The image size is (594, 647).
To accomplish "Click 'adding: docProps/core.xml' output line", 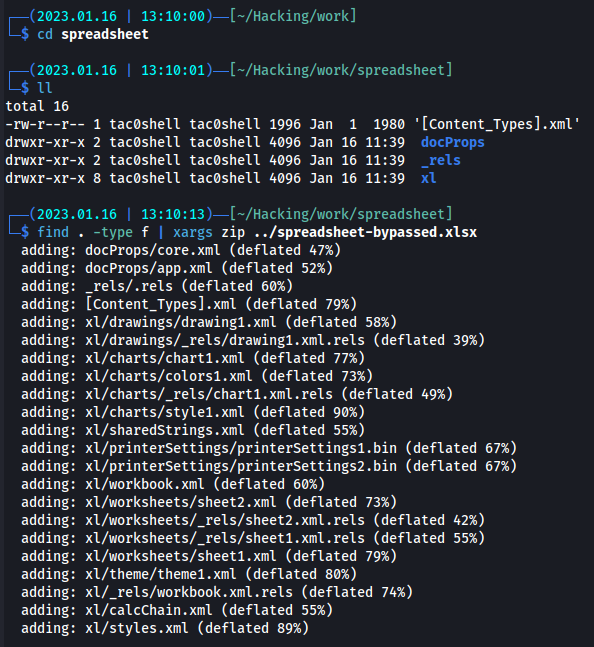I will 181,250.
